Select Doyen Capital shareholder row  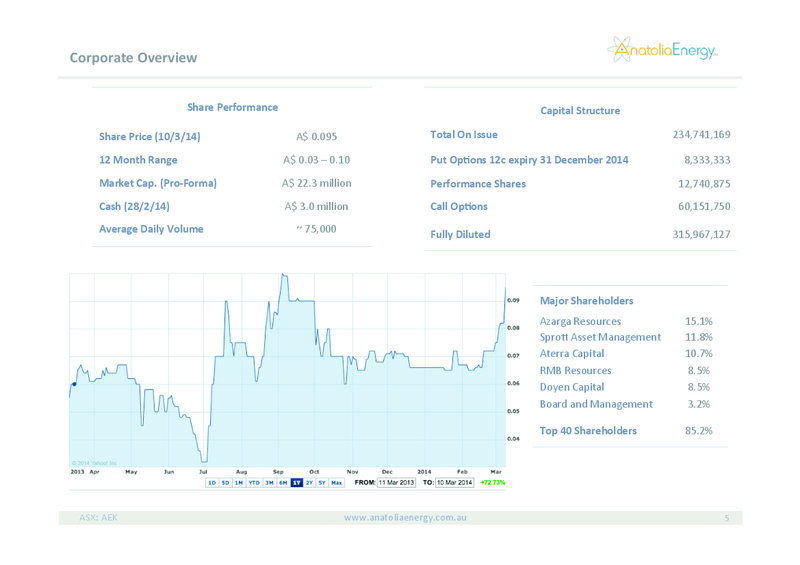point(625,387)
